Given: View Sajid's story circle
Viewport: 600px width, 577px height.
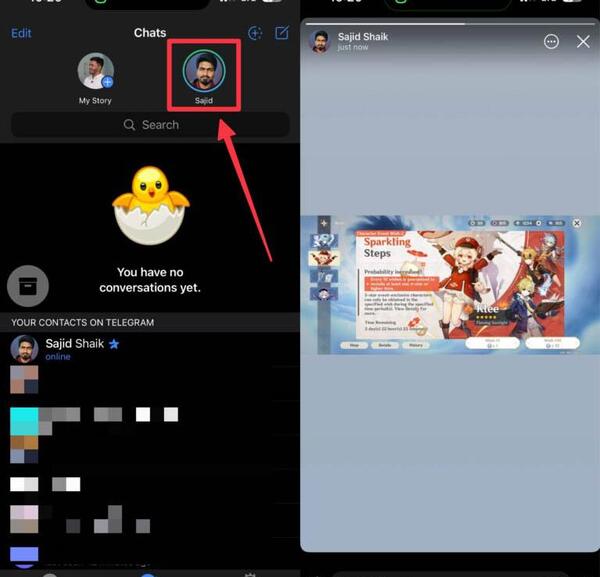Looking at the screenshot, I should click(x=204, y=71).
